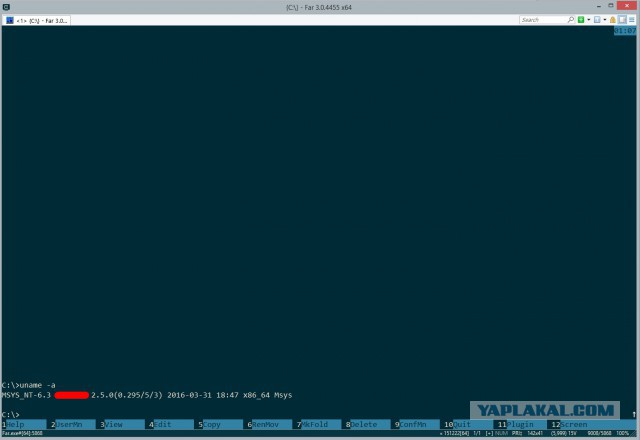Click the clock in the console corner
Viewport: 640px width, 440px height.
[625, 31]
